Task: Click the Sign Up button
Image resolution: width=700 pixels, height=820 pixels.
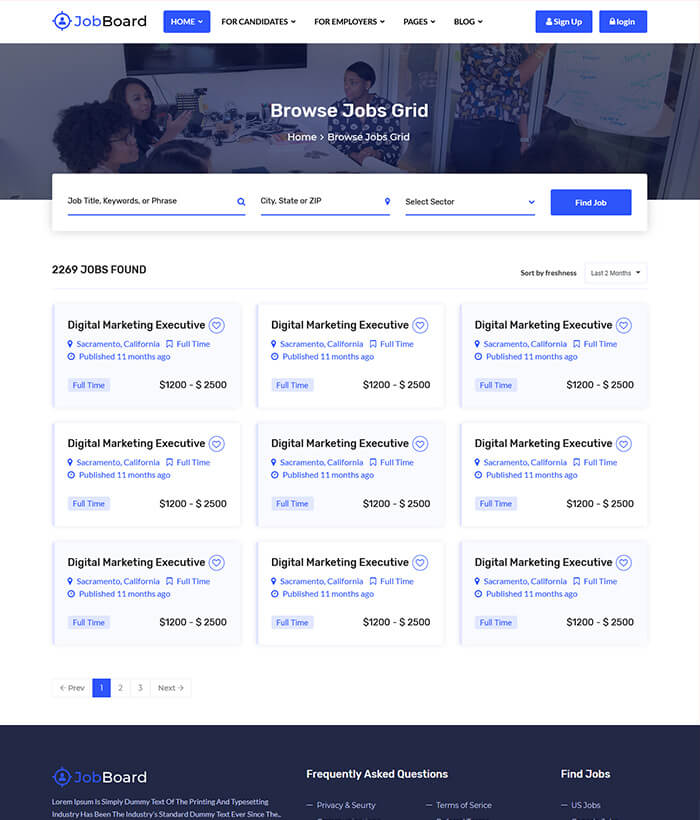Action: pos(564,21)
